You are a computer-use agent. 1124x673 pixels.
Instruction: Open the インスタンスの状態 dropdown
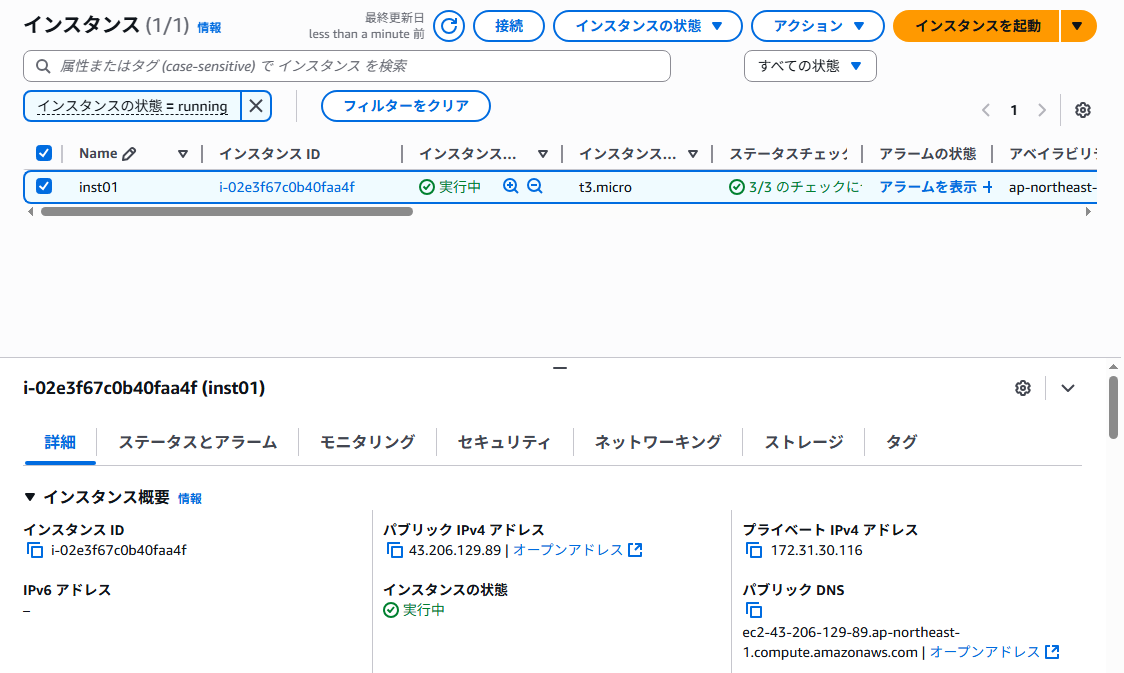[x=647, y=26]
